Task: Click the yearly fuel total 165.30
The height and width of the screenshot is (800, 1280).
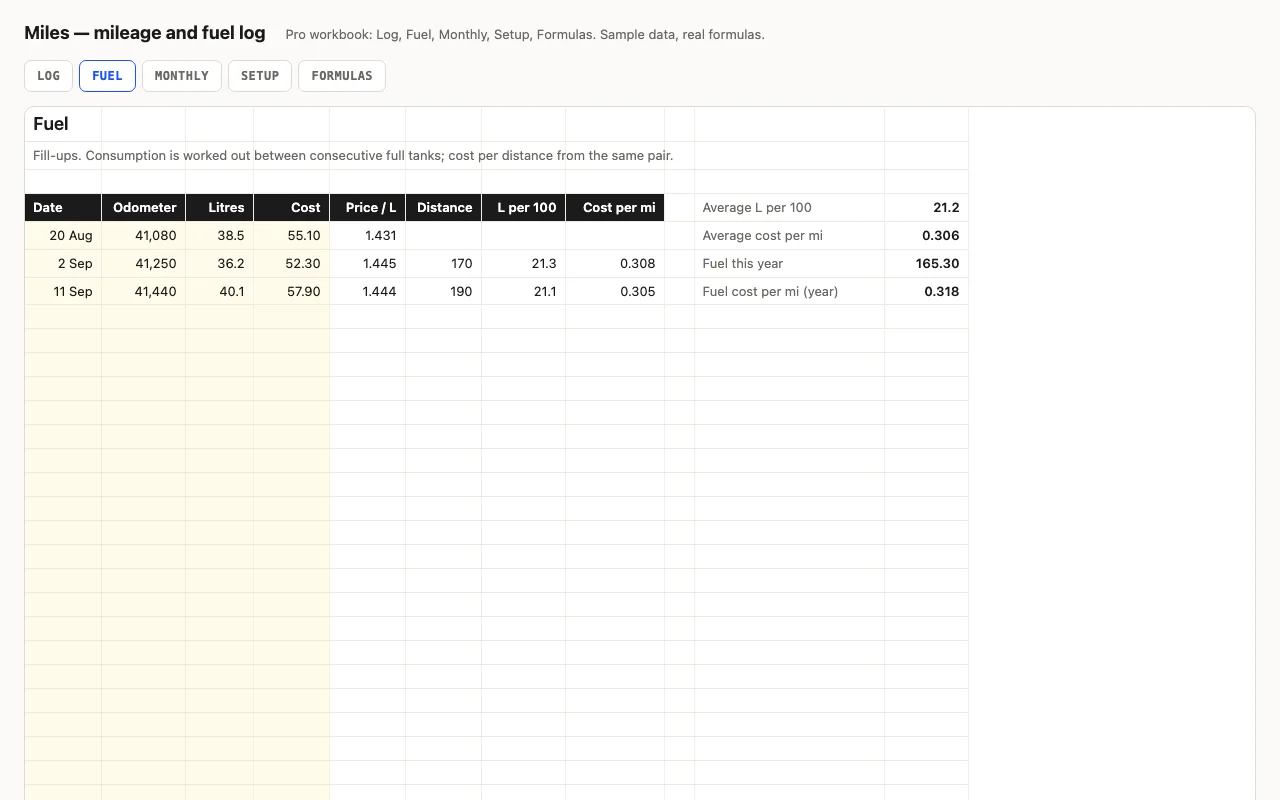Action: [926, 264]
